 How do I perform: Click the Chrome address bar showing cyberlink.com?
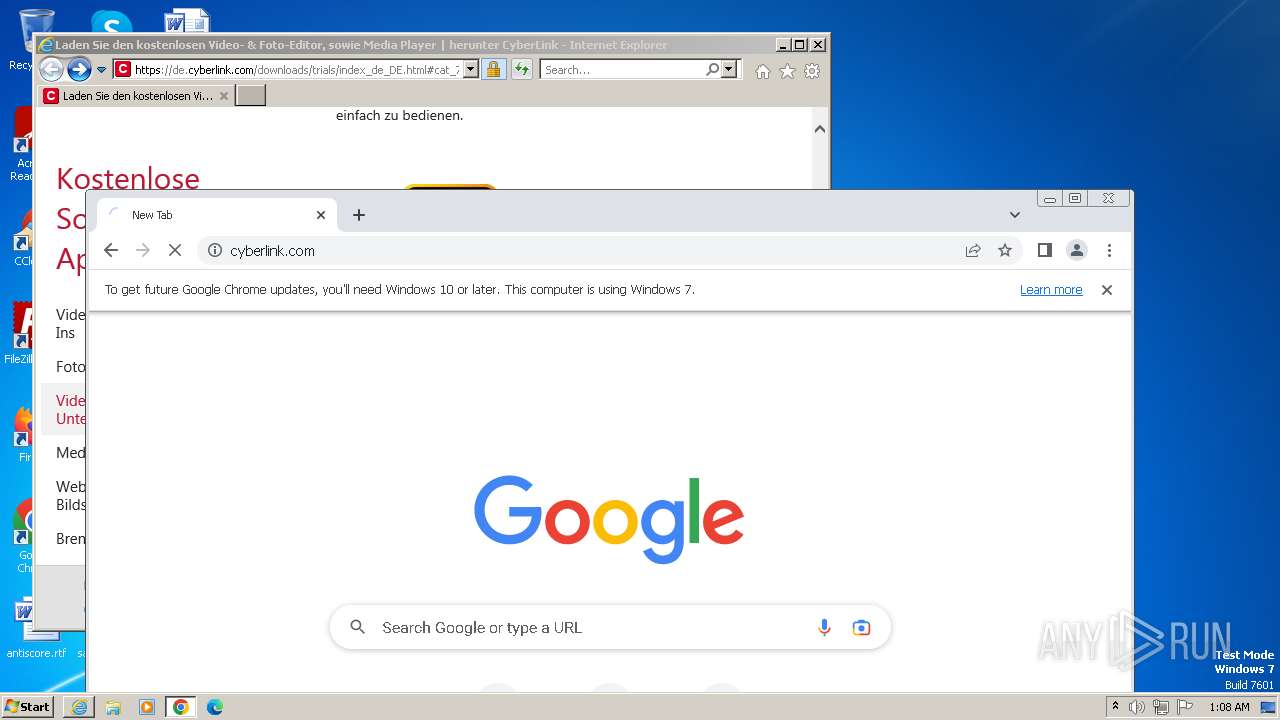coord(610,251)
